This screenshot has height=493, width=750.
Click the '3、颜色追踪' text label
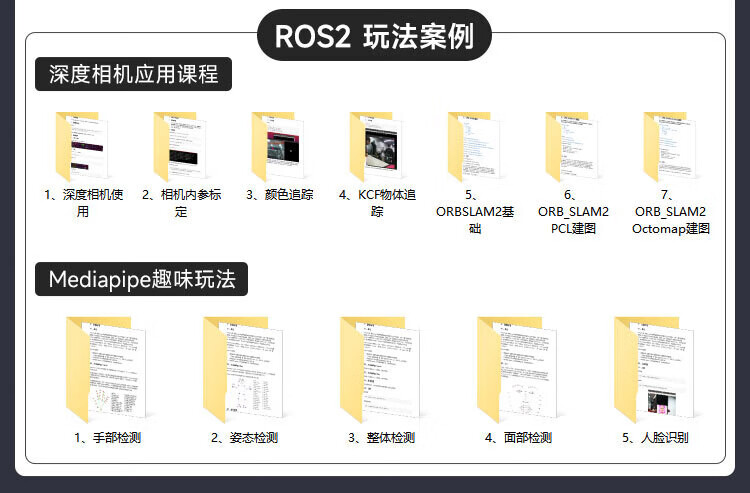279,195
